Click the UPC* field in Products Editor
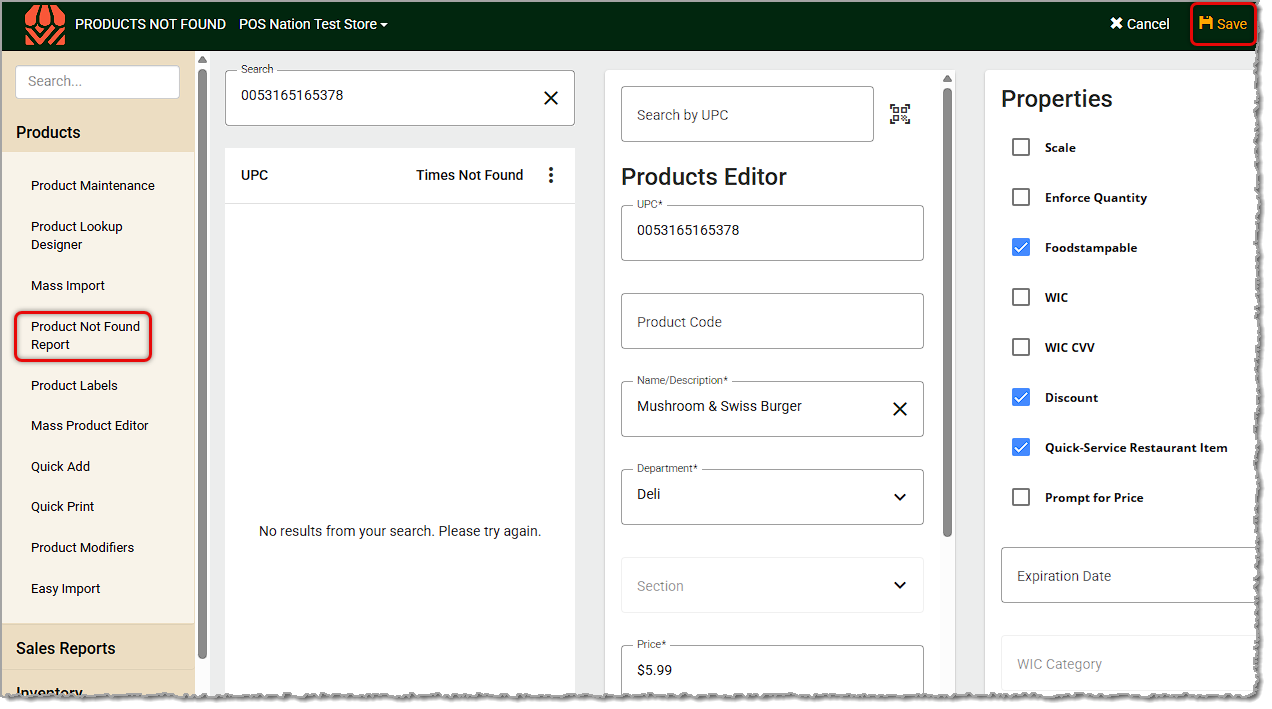This screenshot has height=709, width=1272. pos(772,233)
